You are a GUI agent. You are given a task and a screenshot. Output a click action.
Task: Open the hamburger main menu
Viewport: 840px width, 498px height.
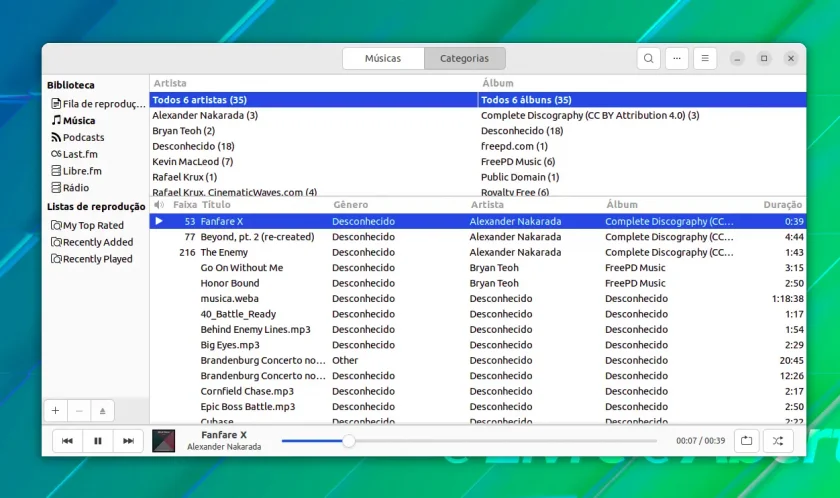point(705,58)
